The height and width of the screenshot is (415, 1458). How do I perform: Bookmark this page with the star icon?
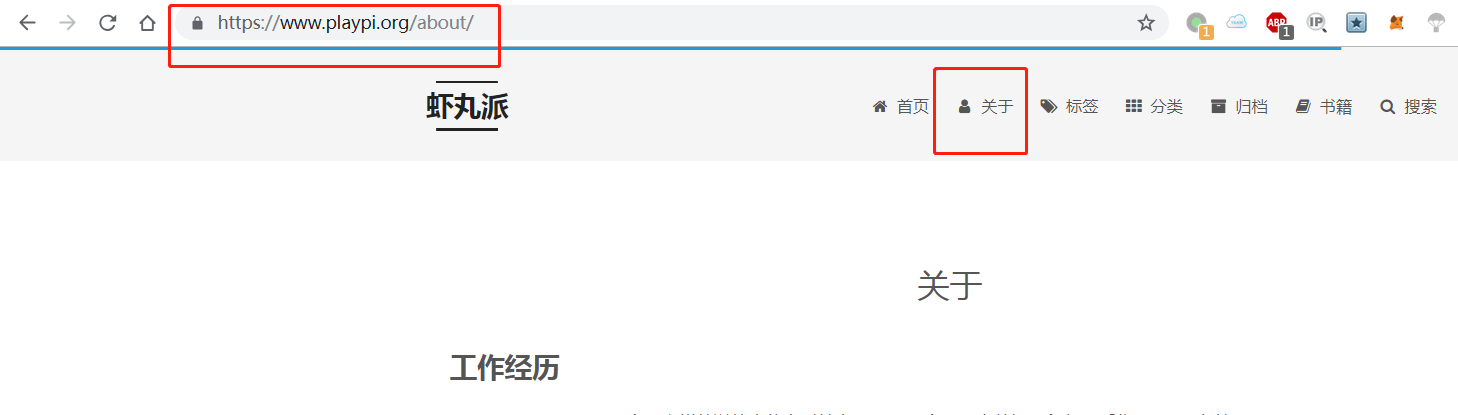click(1146, 23)
